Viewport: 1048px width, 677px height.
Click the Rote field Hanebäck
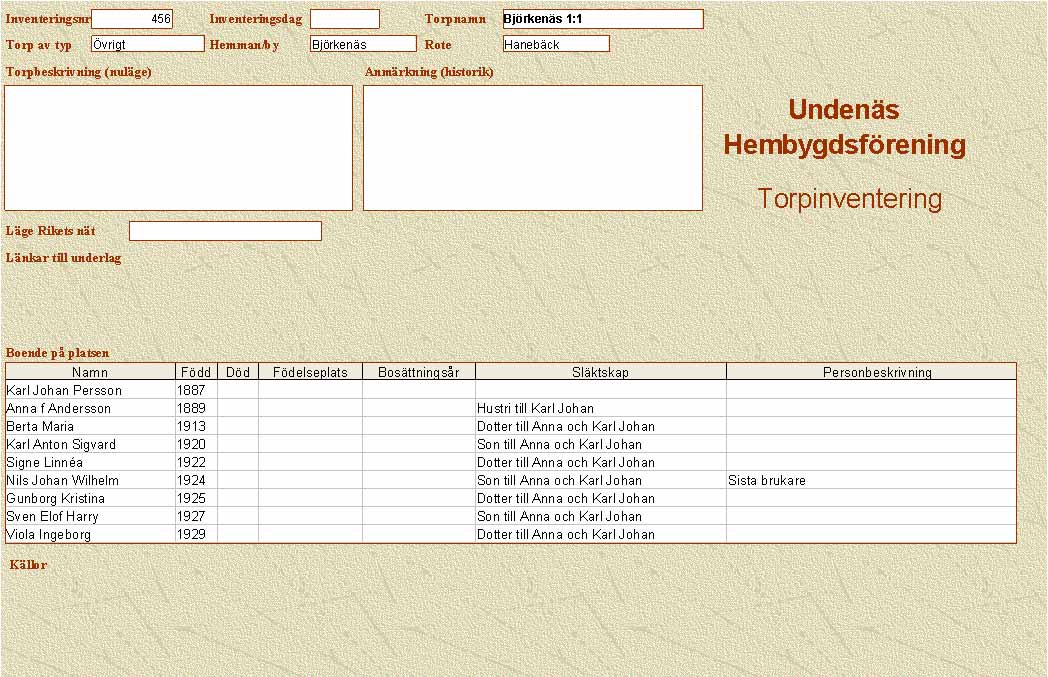556,44
